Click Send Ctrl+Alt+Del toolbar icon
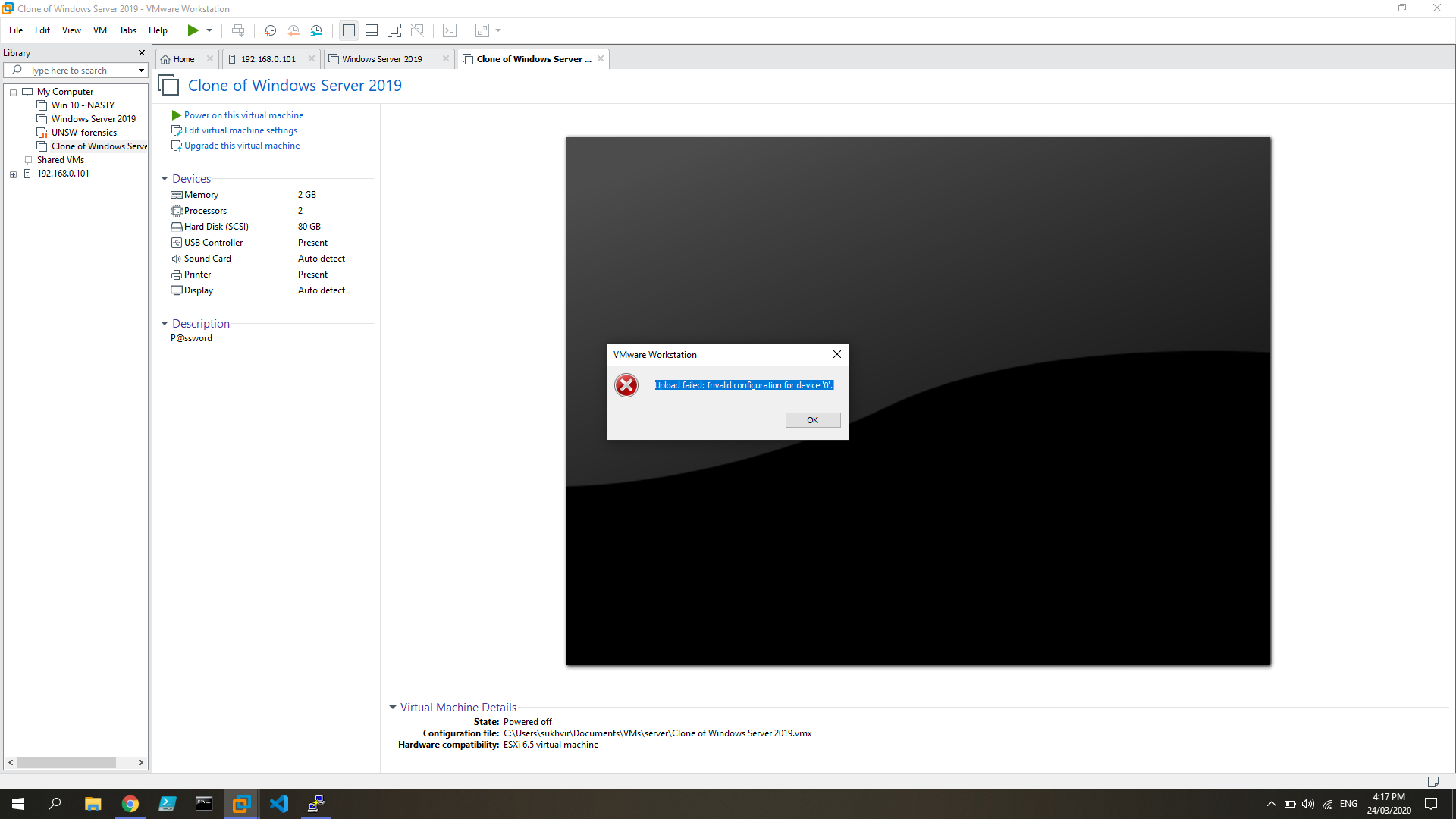The width and height of the screenshot is (1456, 819). [x=238, y=30]
